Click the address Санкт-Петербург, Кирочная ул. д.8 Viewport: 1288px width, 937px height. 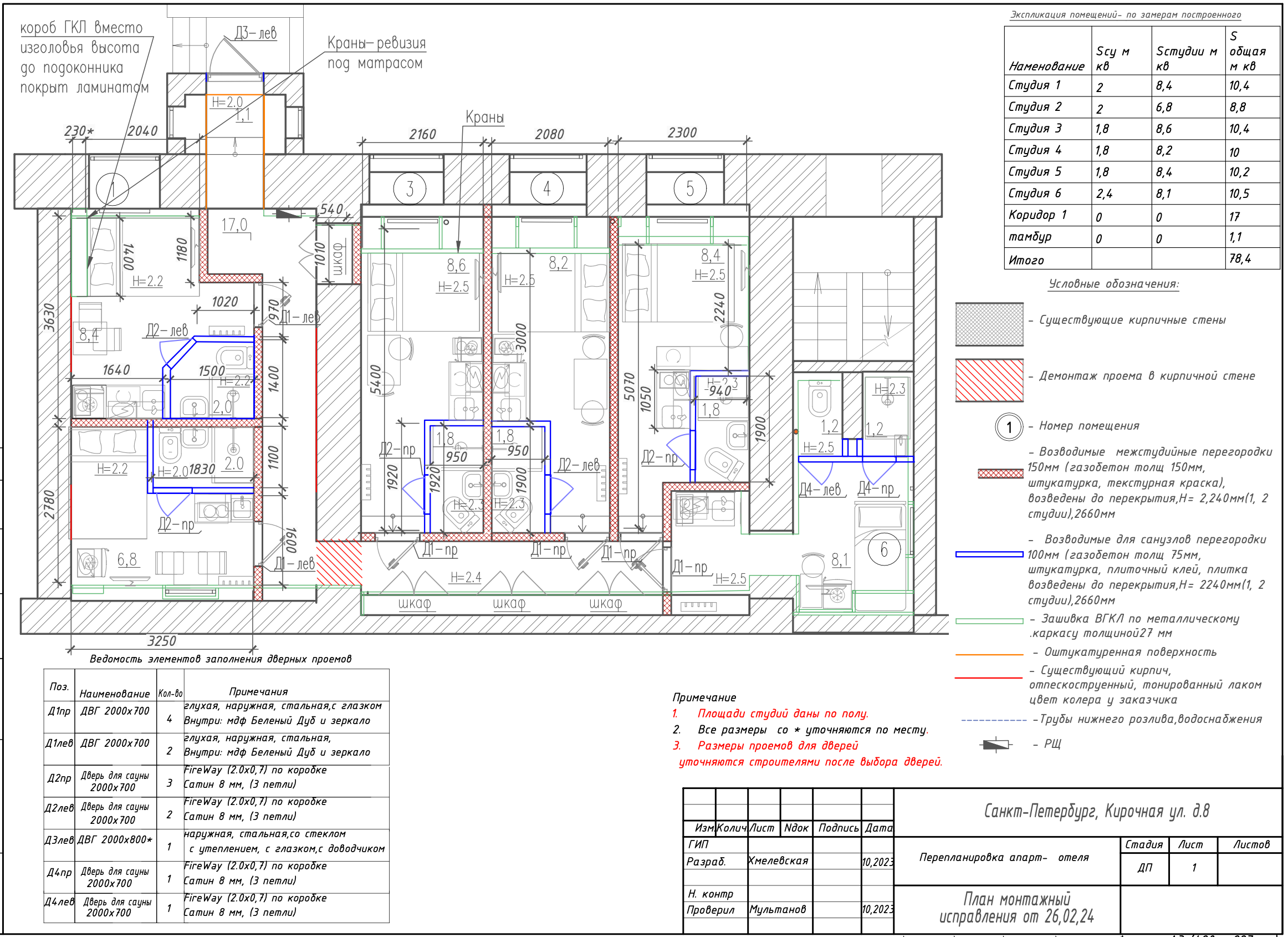1096,811
